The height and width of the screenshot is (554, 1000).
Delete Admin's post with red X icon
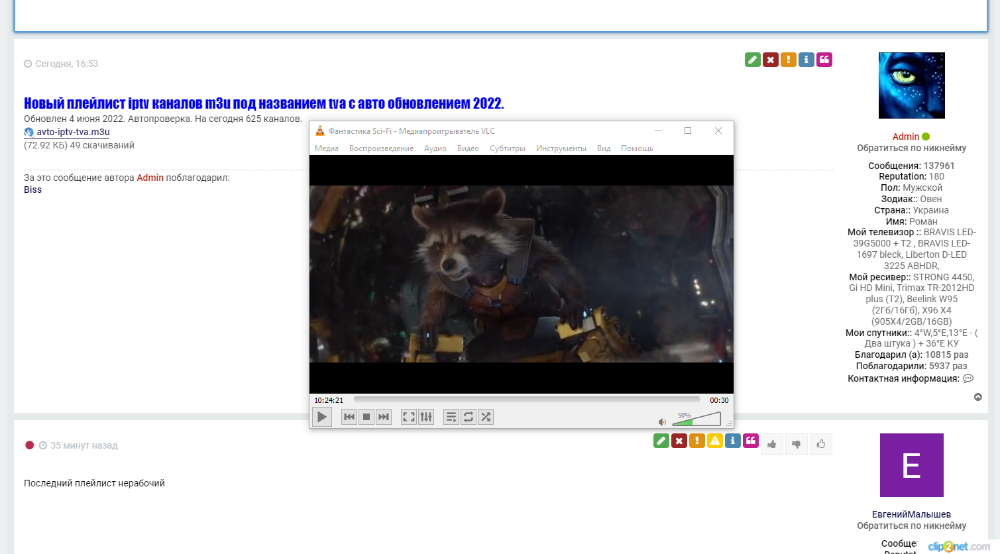pyautogui.click(x=770, y=60)
